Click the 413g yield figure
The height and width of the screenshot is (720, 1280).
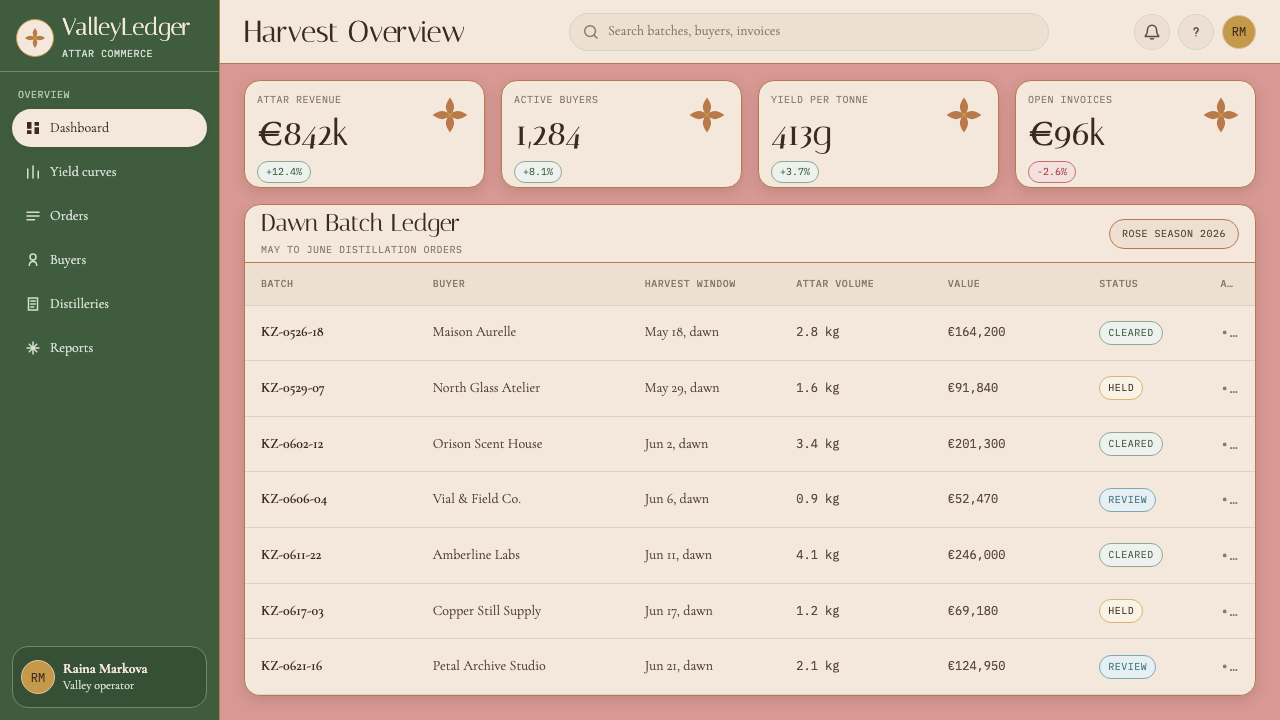click(801, 135)
